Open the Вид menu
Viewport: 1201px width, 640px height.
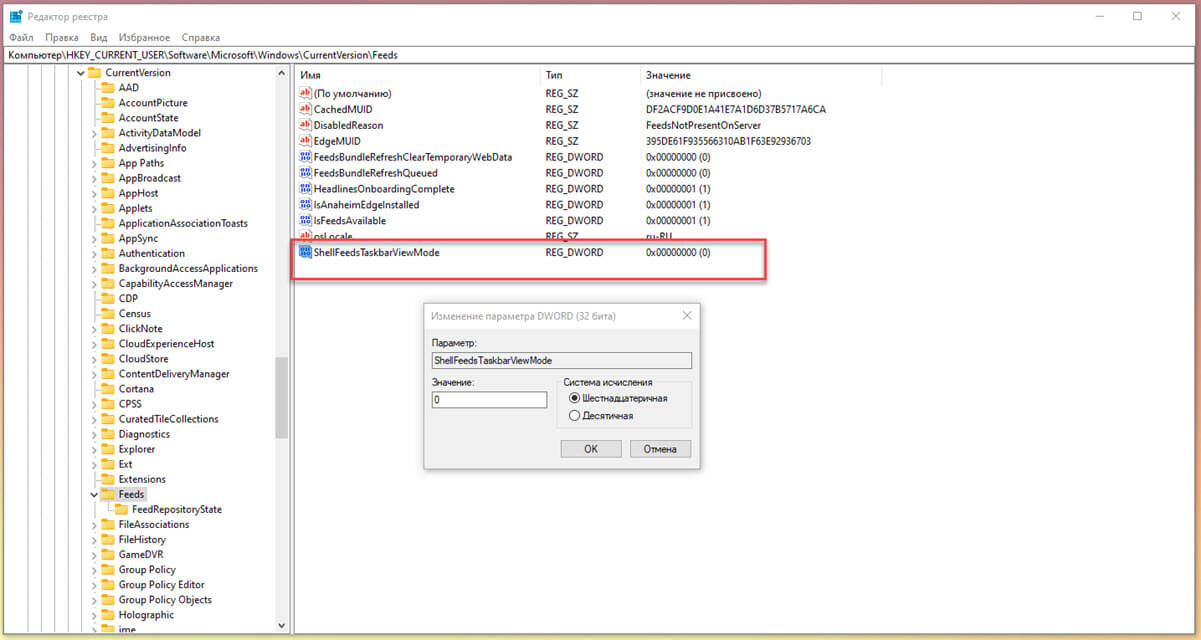click(98, 37)
